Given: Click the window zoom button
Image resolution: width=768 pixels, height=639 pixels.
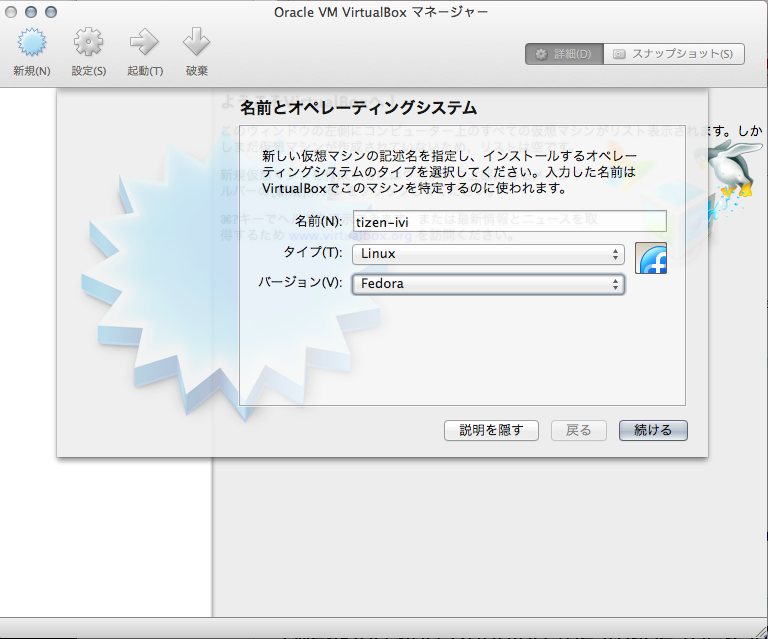Looking at the screenshot, I should (51, 12).
